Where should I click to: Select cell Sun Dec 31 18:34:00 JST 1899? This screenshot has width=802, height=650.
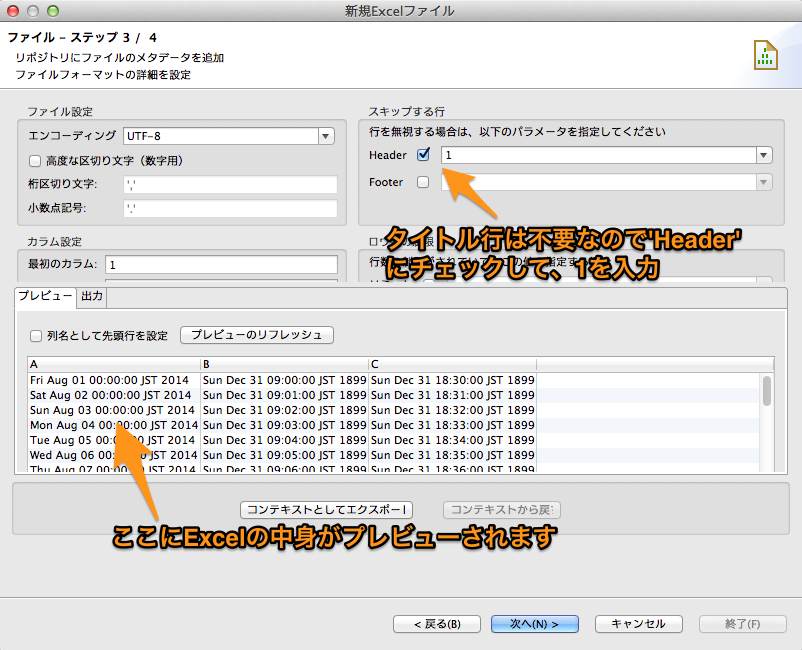pyautogui.click(x=453, y=439)
